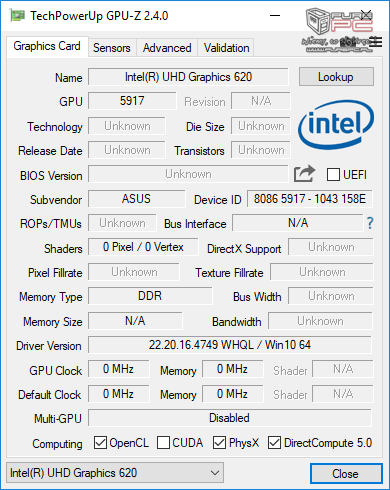Click the Subvendor field showing ASUS

(x=136, y=199)
